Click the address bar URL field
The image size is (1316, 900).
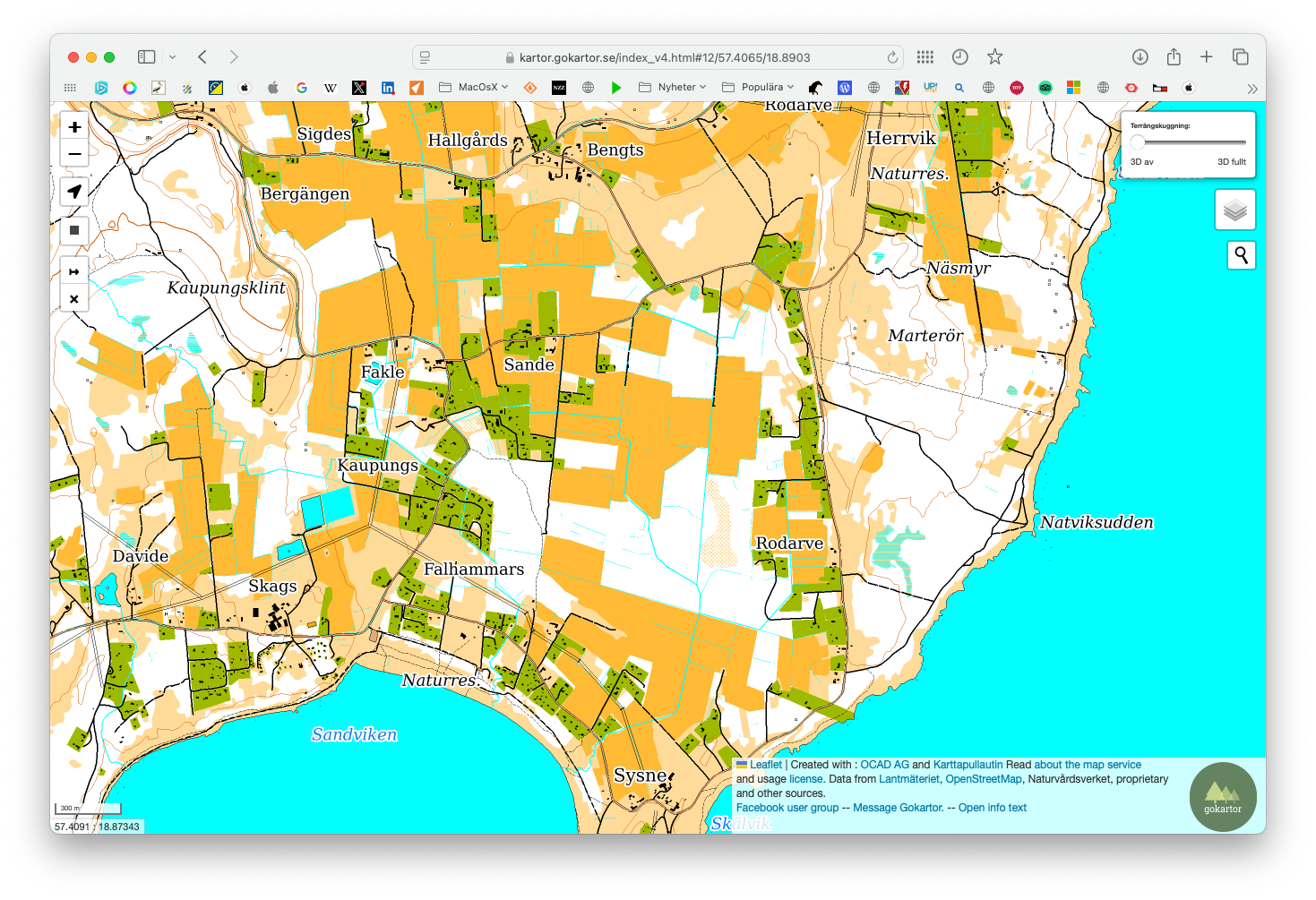point(663,57)
